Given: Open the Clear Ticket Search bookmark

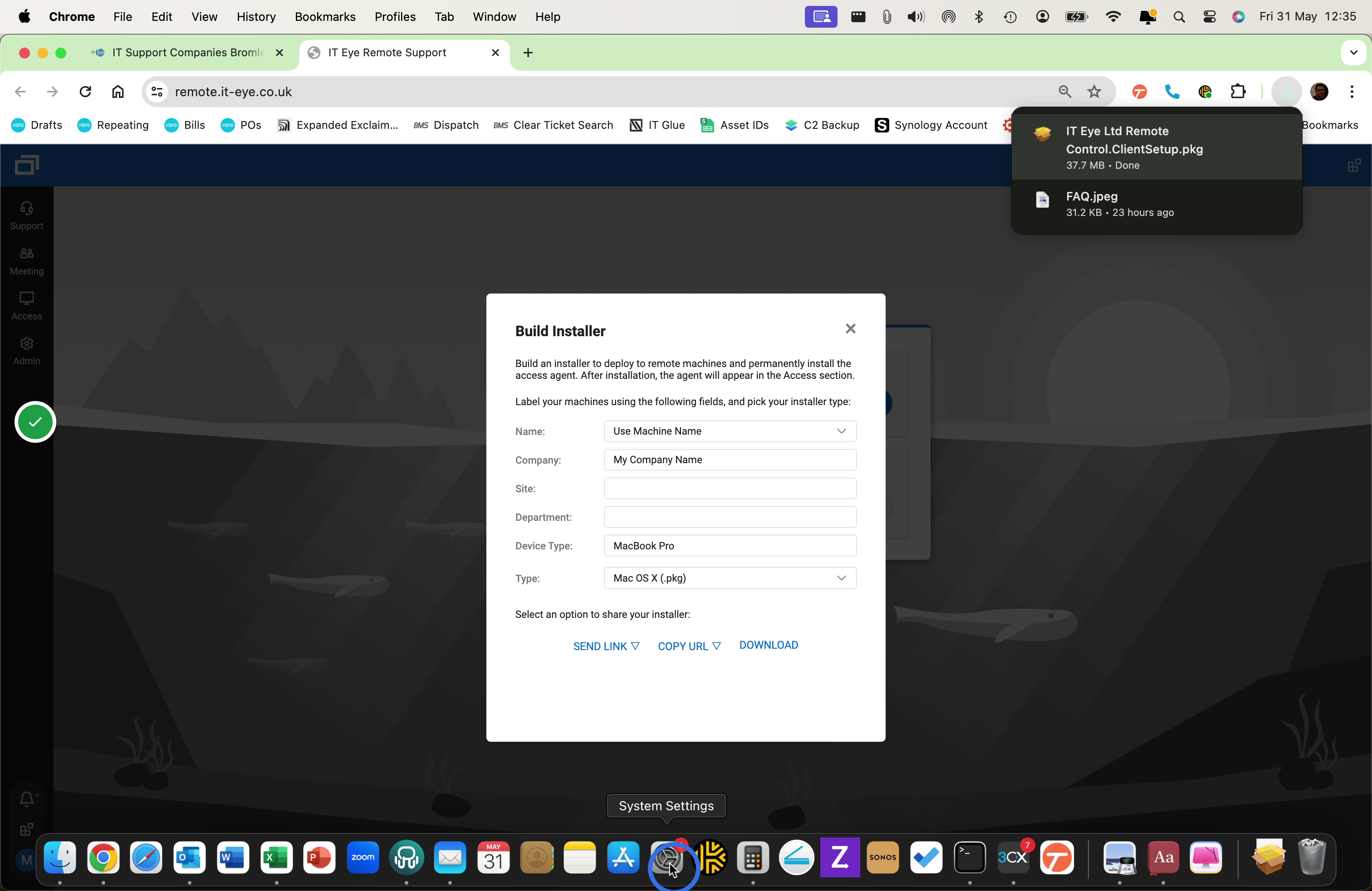Looking at the screenshot, I should pos(554,125).
